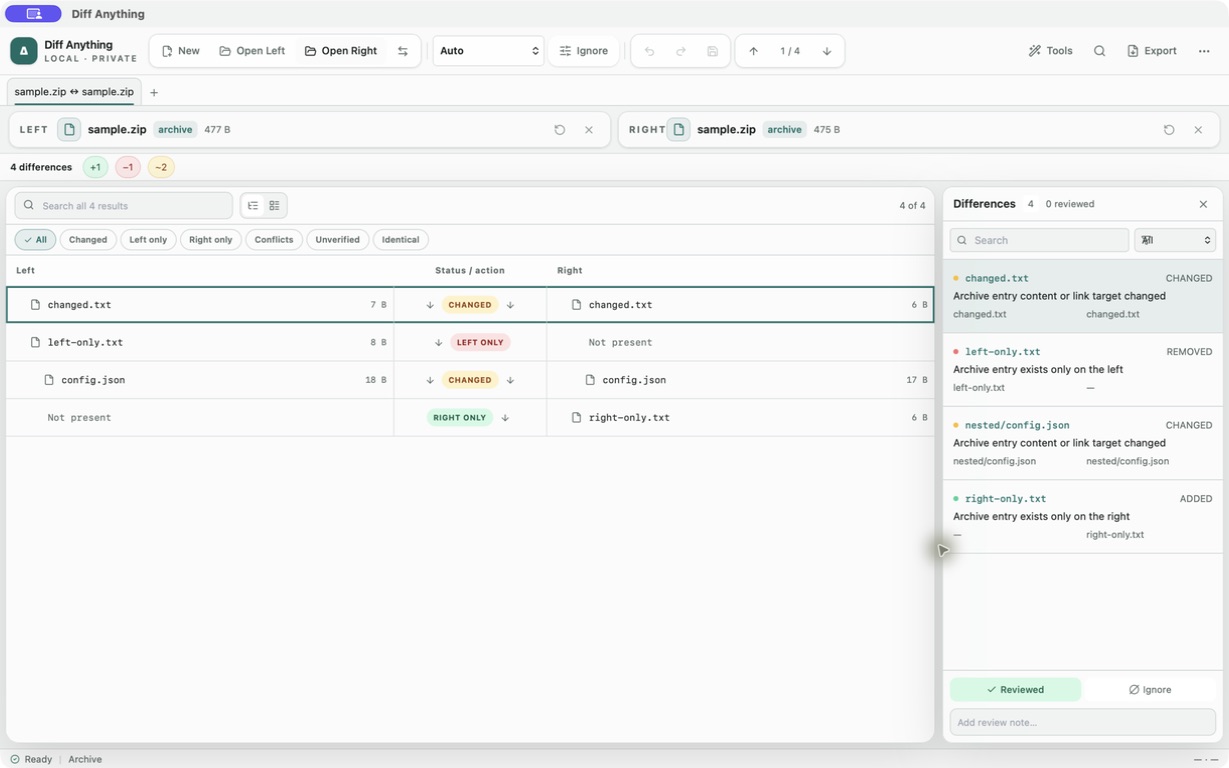Open the Auto comparison mode dropdown

tap(488, 51)
